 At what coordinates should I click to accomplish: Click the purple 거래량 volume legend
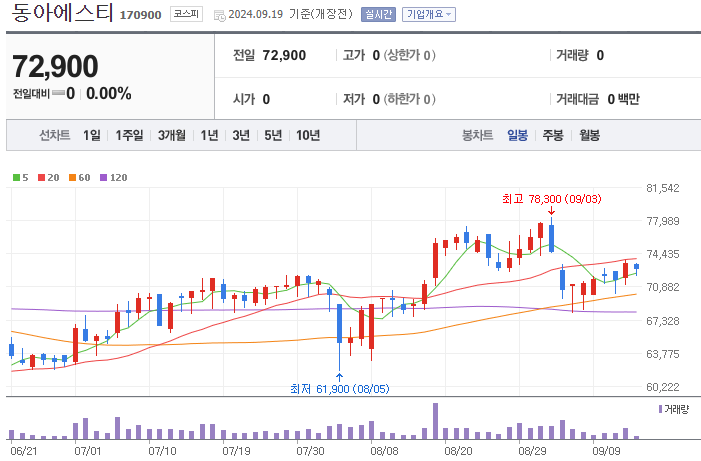click(674, 409)
